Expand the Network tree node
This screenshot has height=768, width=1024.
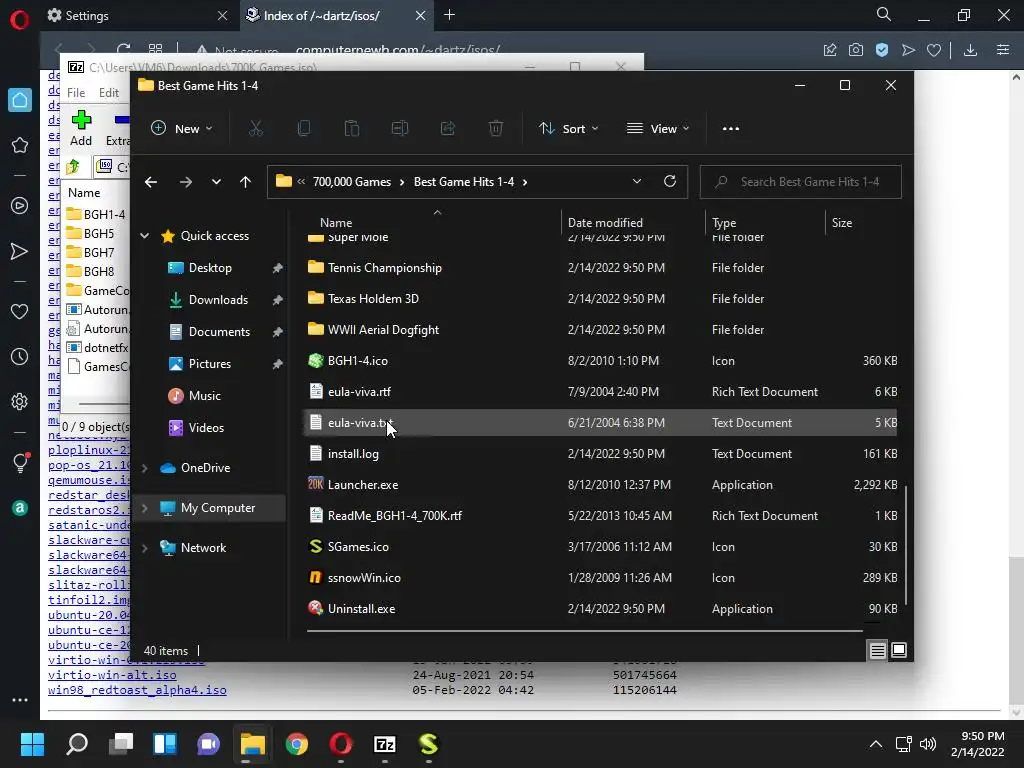[x=144, y=548]
